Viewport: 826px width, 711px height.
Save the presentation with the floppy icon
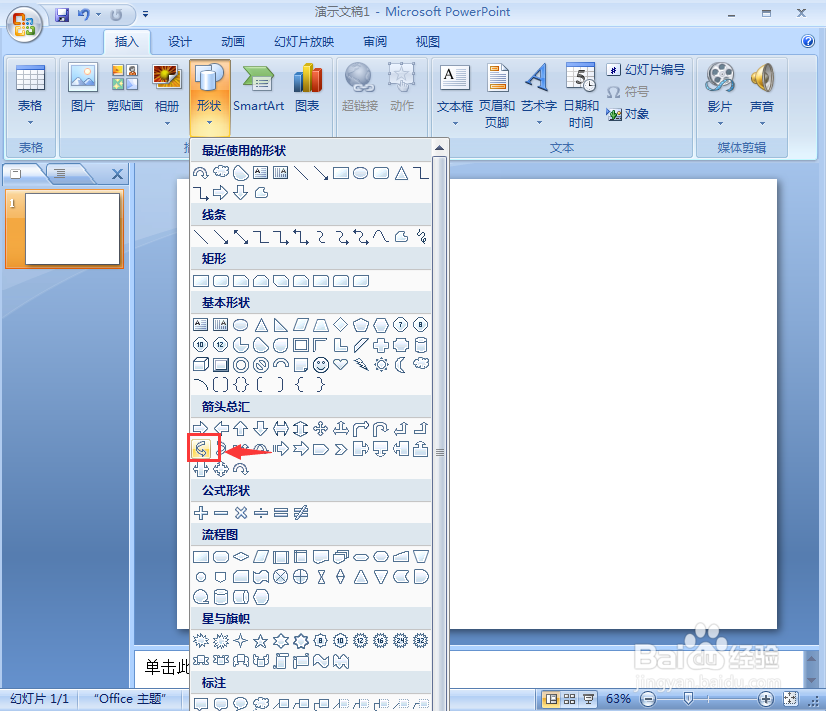click(62, 15)
